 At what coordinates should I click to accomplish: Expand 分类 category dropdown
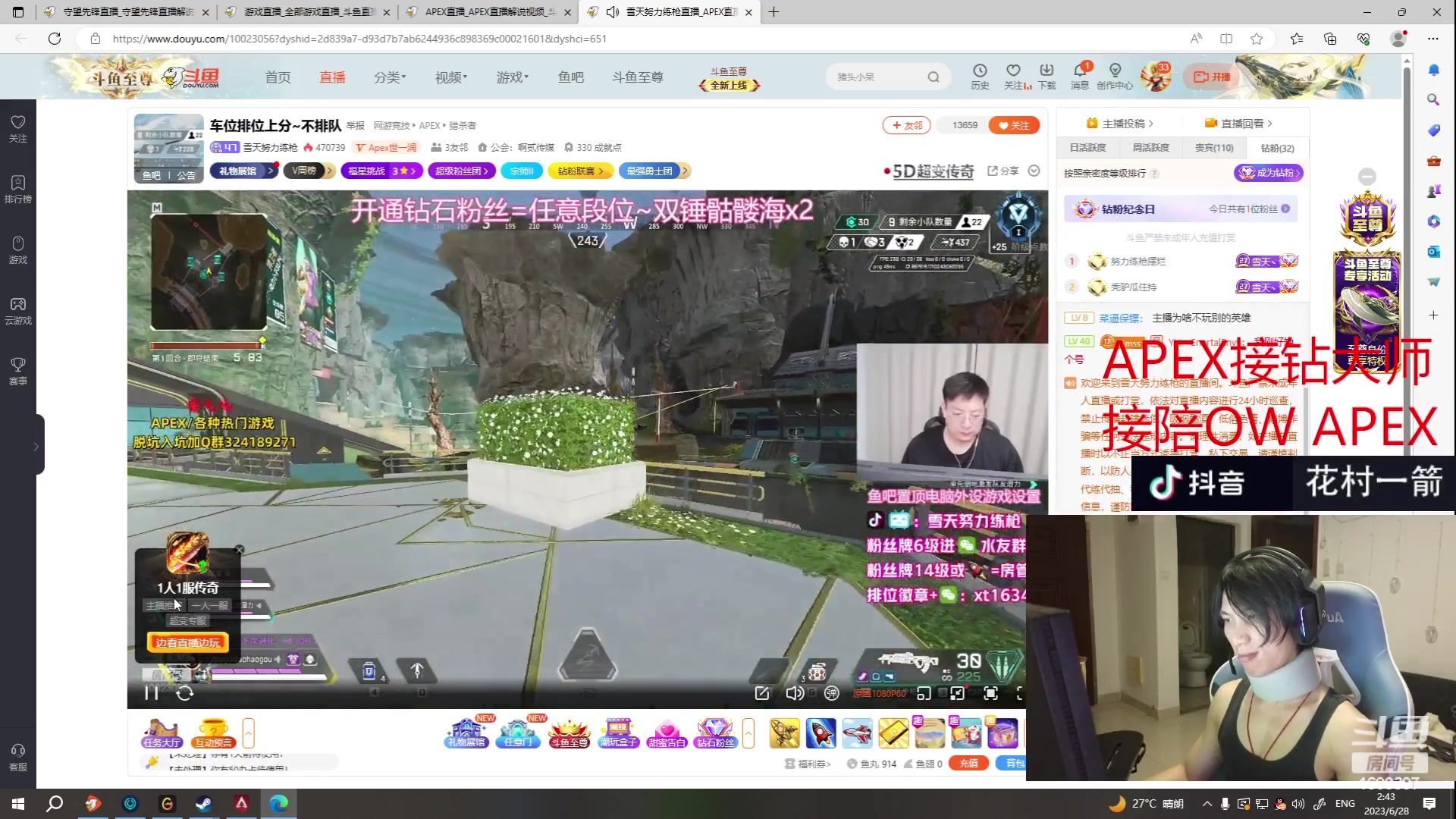point(390,77)
